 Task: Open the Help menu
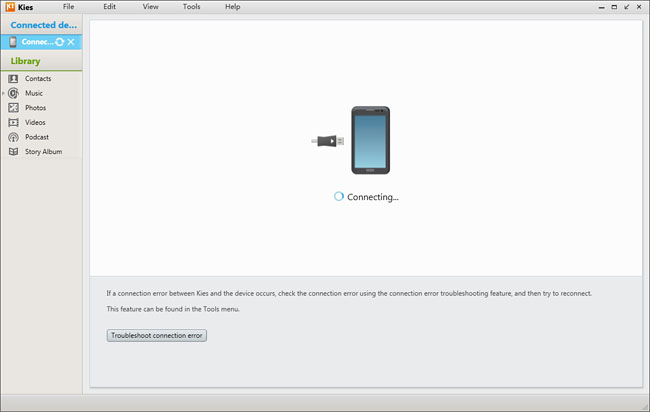pos(233,7)
